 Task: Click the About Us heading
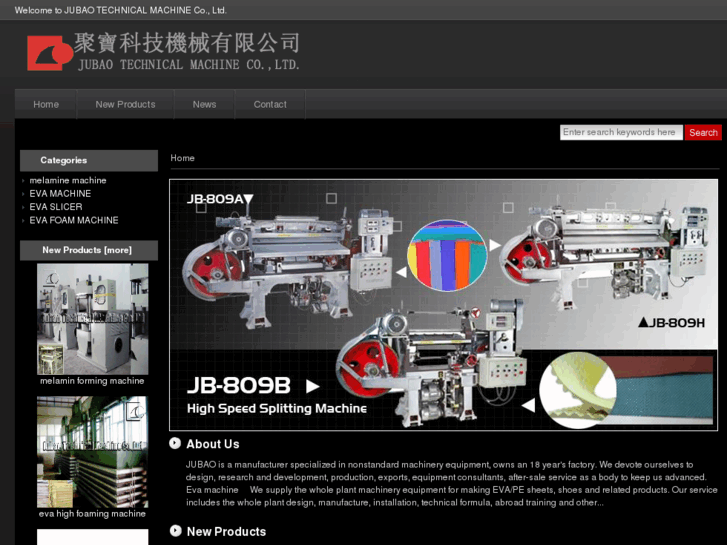point(213,444)
